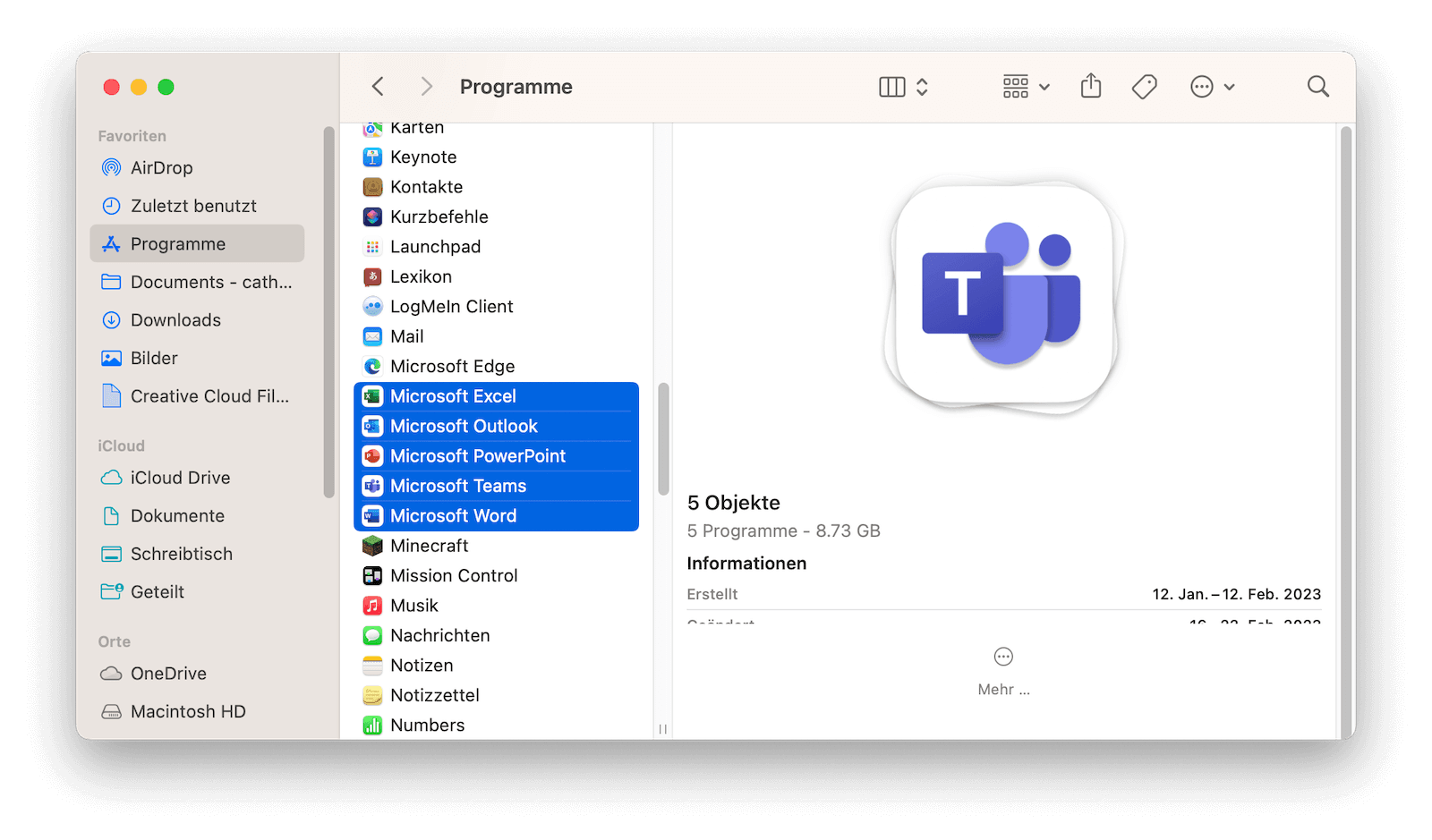Click the Kurzbefehle app icon
The height and width of the screenshot is (840, 1432).
coord(372,217)
